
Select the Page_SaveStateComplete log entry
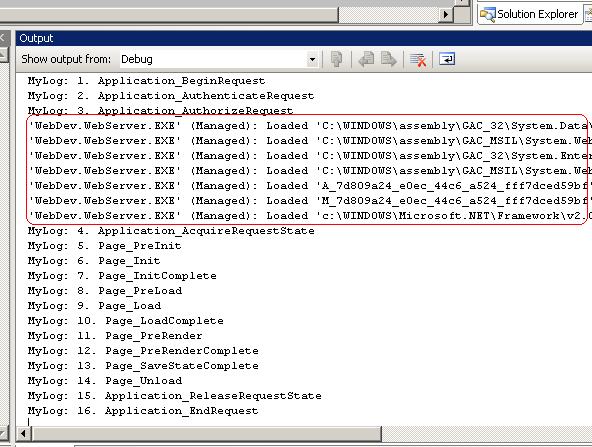143,366
